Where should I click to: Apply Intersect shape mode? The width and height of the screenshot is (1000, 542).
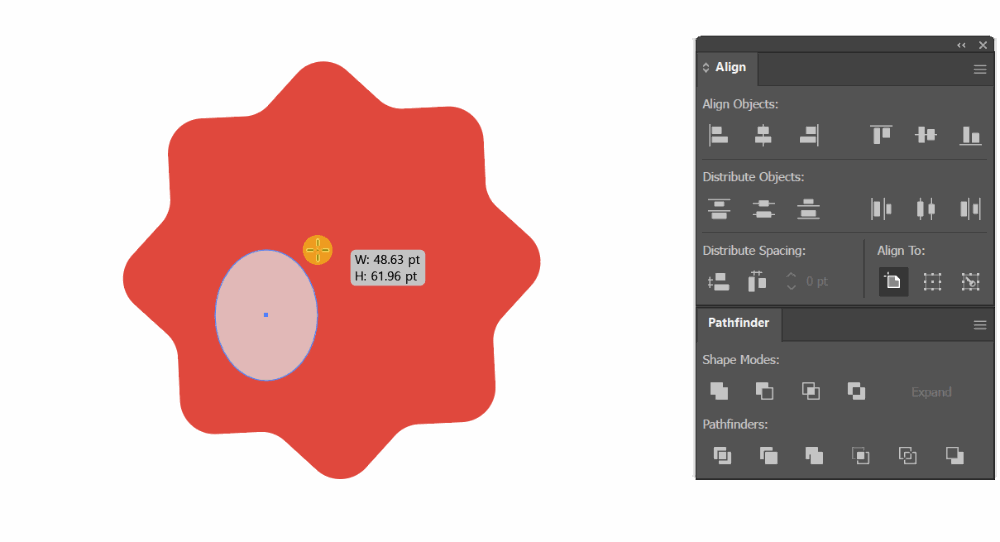click(811, 391)
